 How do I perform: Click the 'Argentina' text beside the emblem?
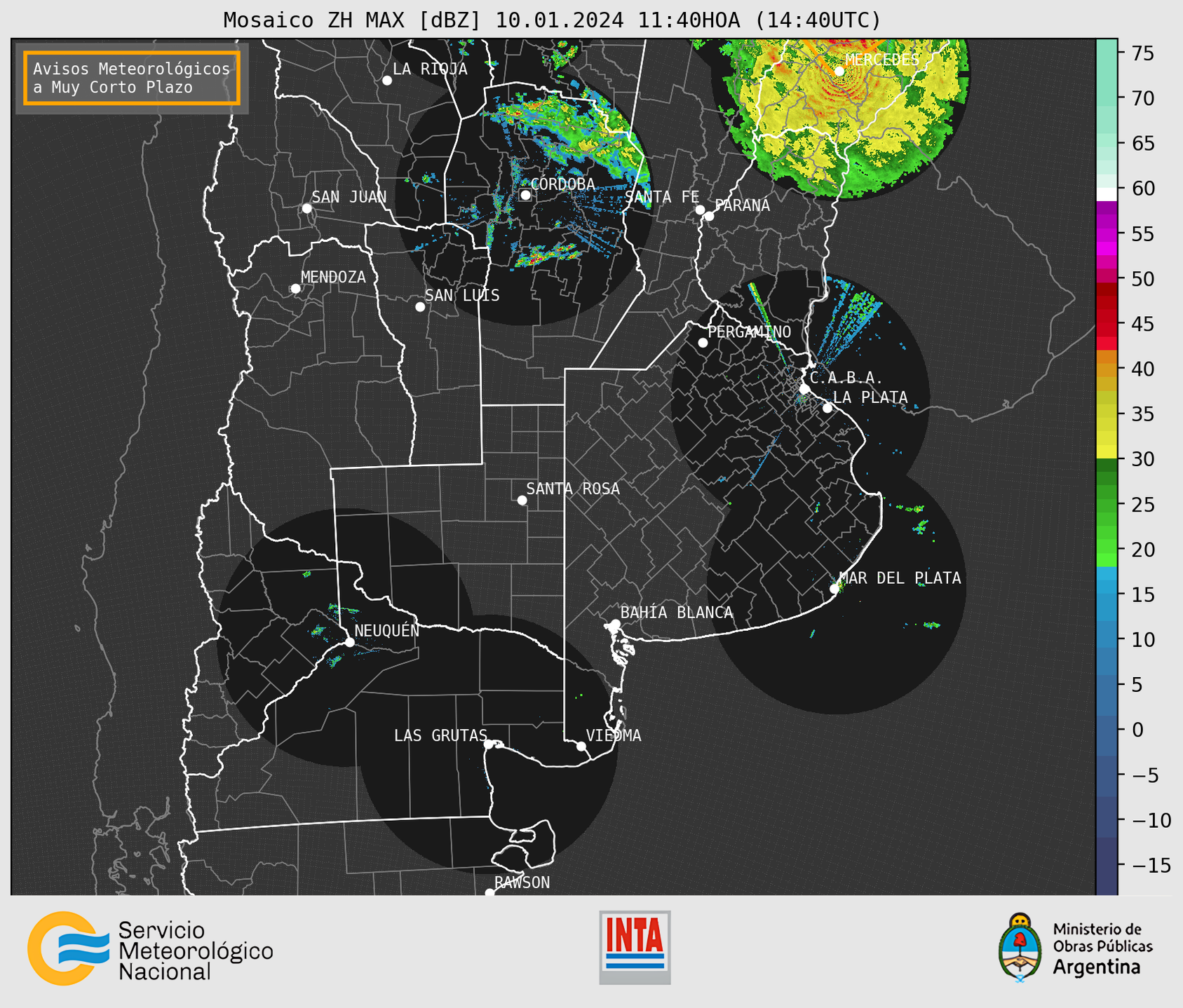click(x=1096, y=967)
